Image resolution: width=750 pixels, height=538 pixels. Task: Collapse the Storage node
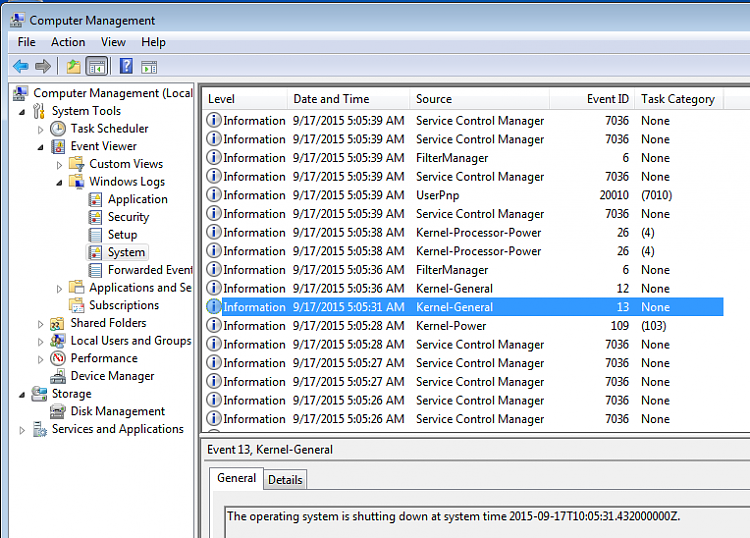tap(22, 395)
